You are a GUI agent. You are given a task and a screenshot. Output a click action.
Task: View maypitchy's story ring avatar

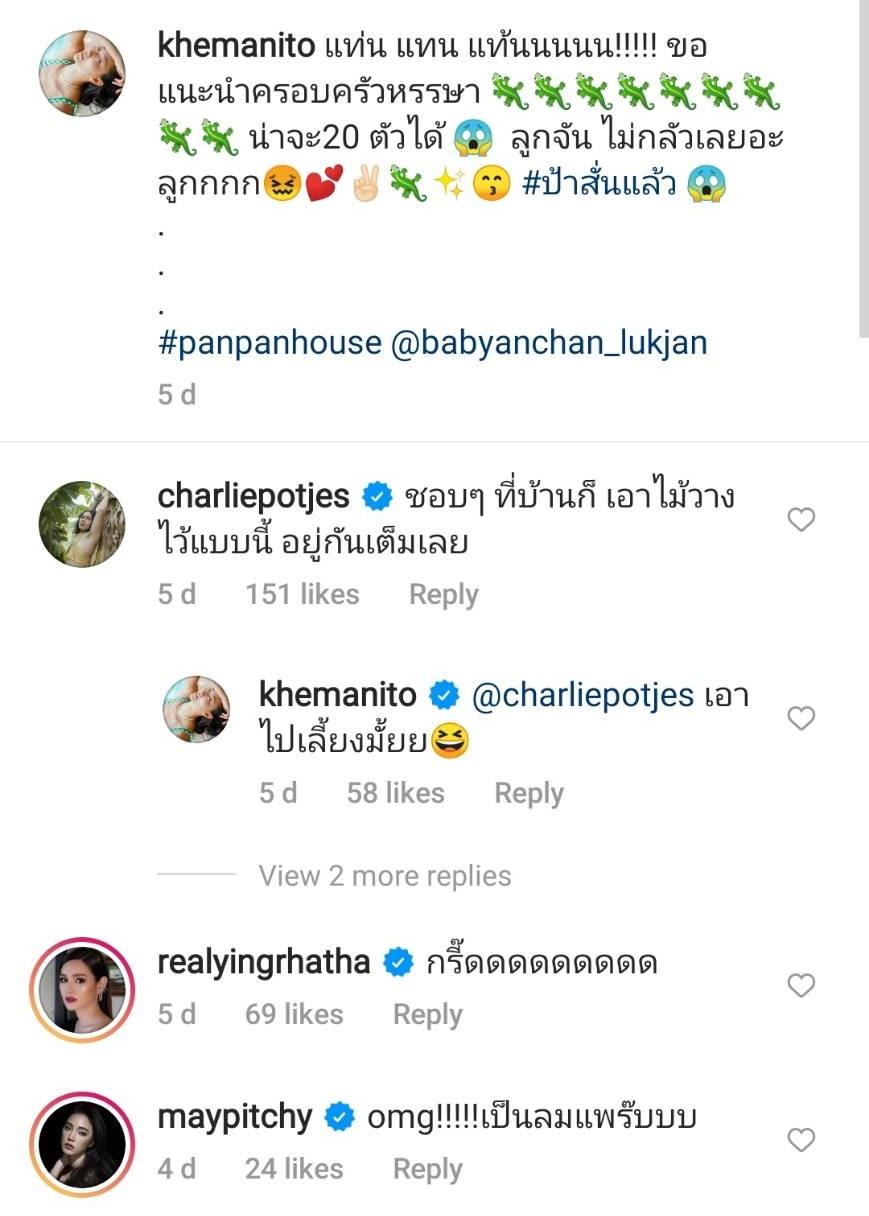pyautogui.click(x=82, y=1143)
